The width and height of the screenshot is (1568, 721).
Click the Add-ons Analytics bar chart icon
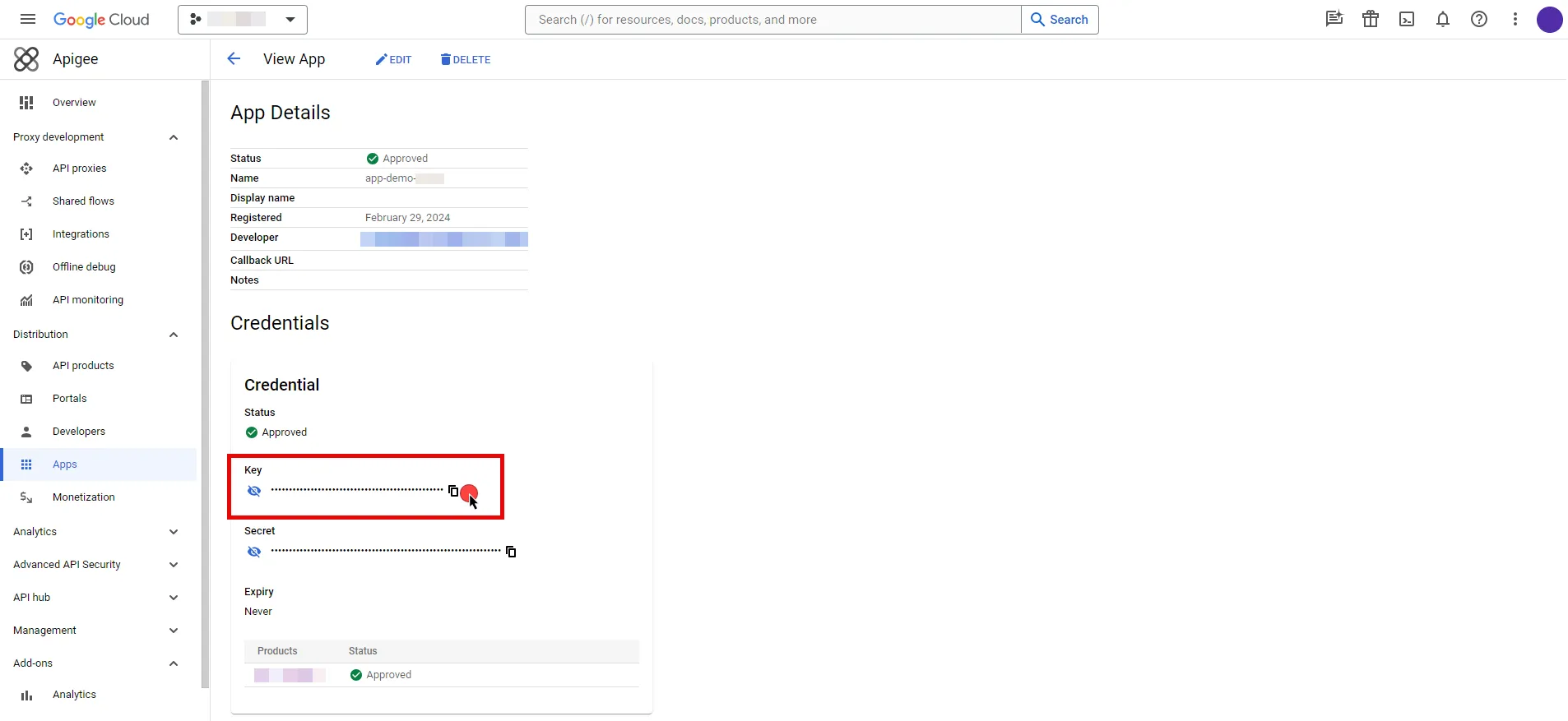(x=26, y=696)
